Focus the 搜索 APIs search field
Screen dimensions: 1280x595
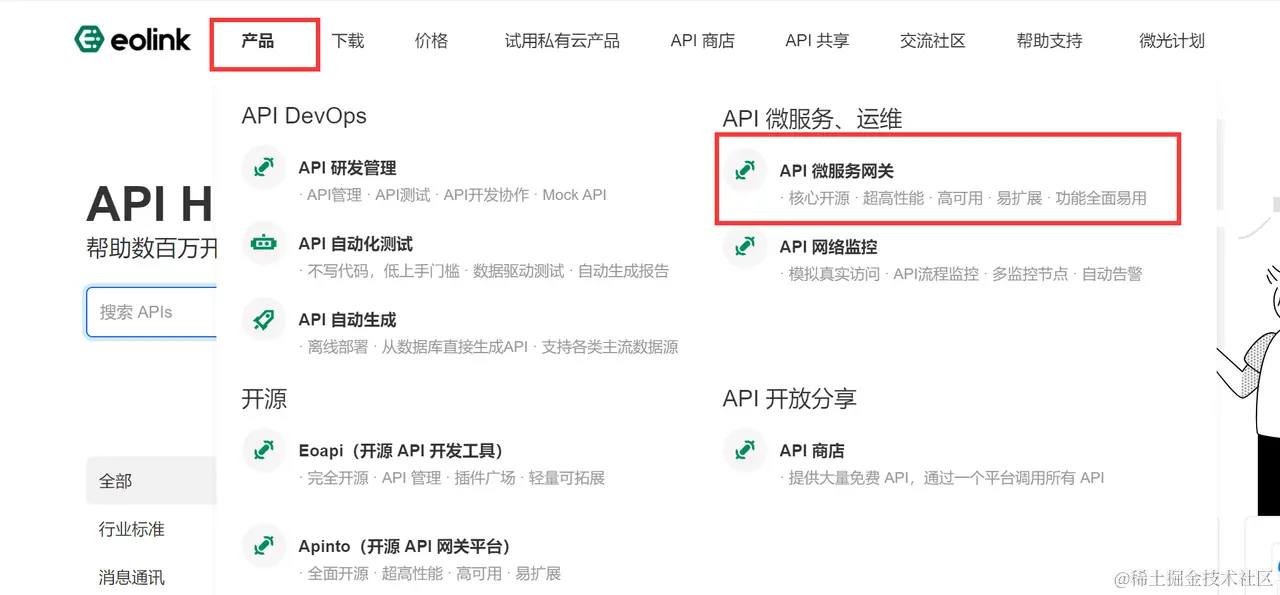click(151, 312)
